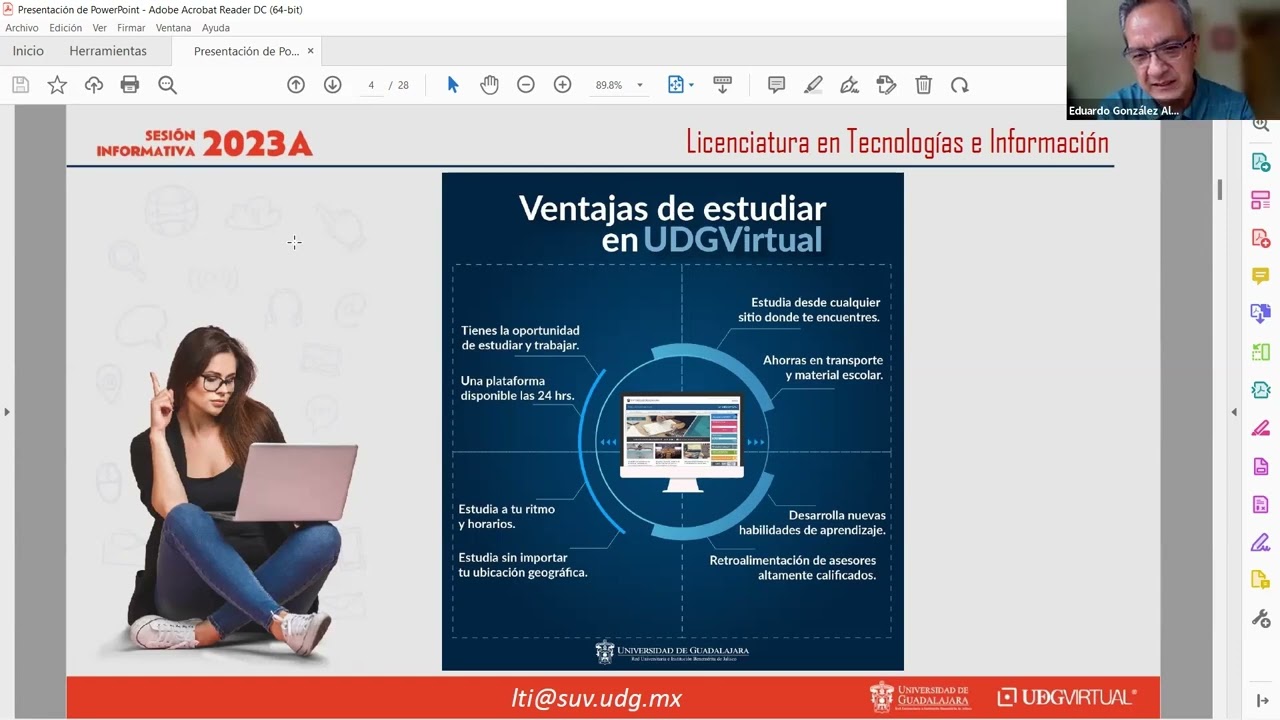Zoom out with the minus button
The width and height of the screenshot is (1280, 720).
(x=526, y=85)
